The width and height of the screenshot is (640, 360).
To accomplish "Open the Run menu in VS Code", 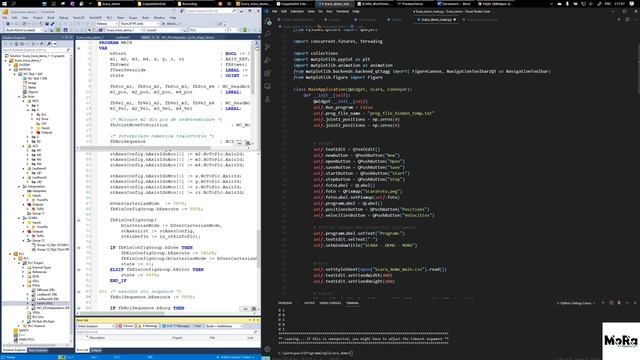I will tap(329, 11).
